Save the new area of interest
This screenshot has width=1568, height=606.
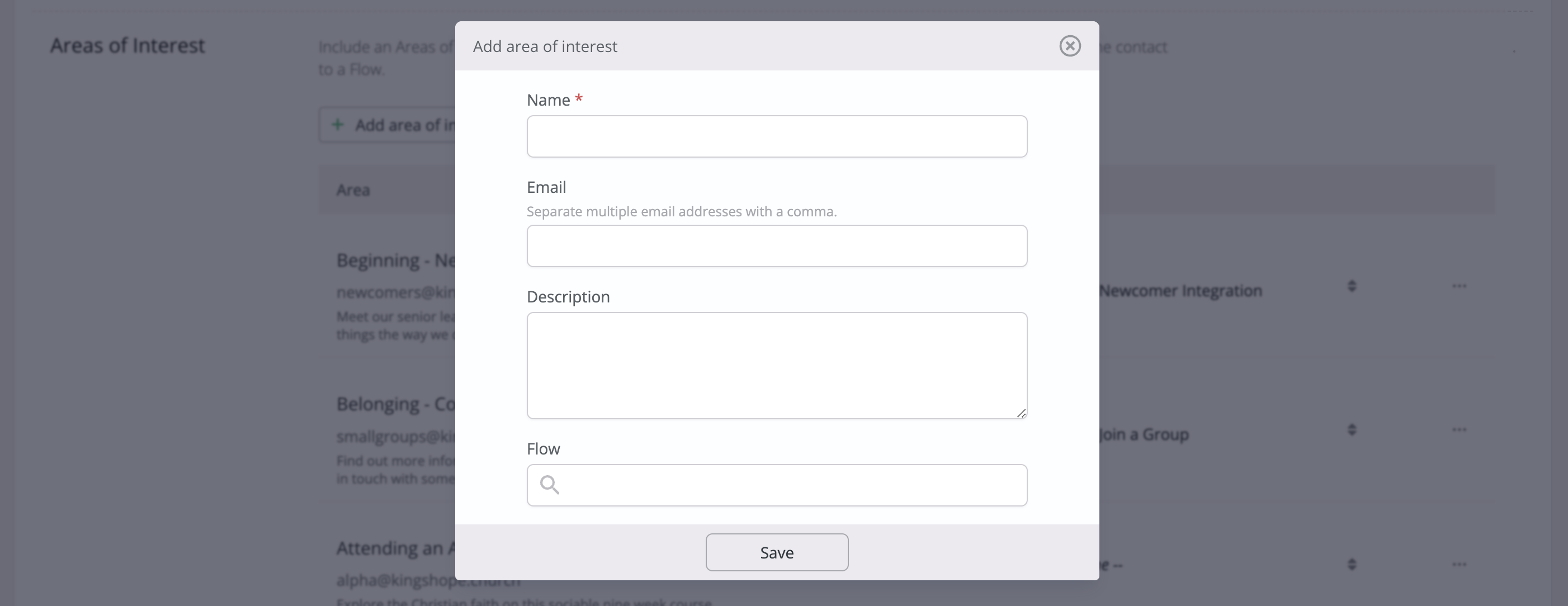pos(777,552)
